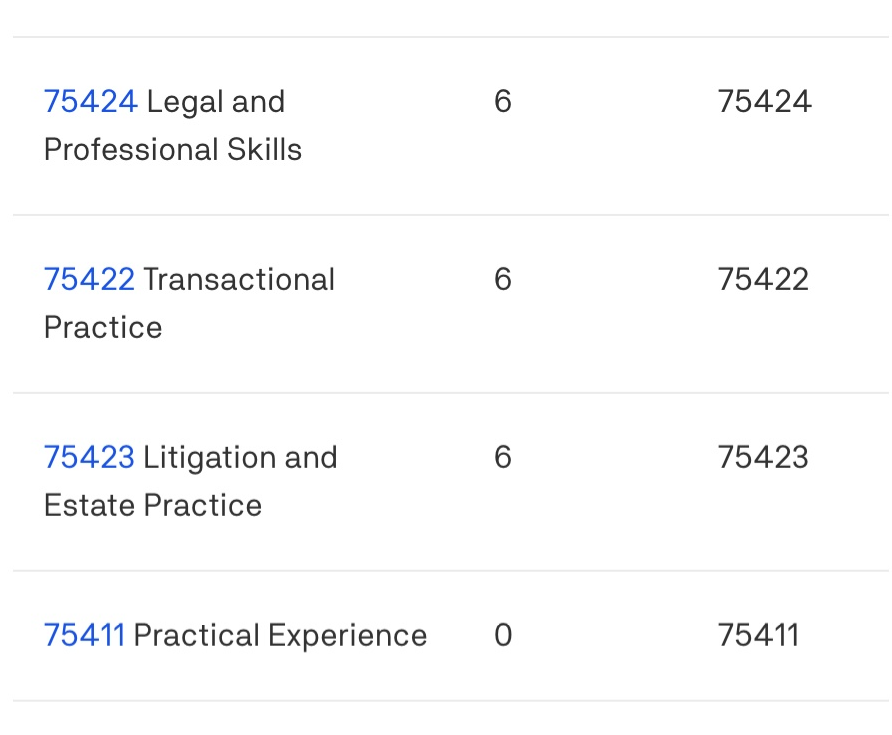Follow the 75423 subject link
Screen dimensions: 892x735
(89, 458)
